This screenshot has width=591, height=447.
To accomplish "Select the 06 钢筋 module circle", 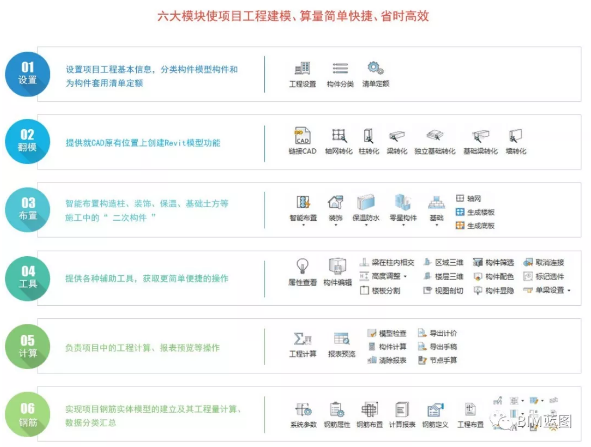I will [x=28, y=415].
